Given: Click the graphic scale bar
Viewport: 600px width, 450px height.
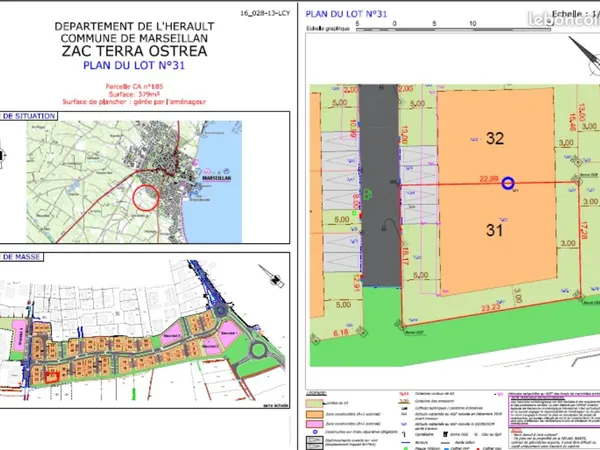Looking at the screenshot, I should click(453, 29).
